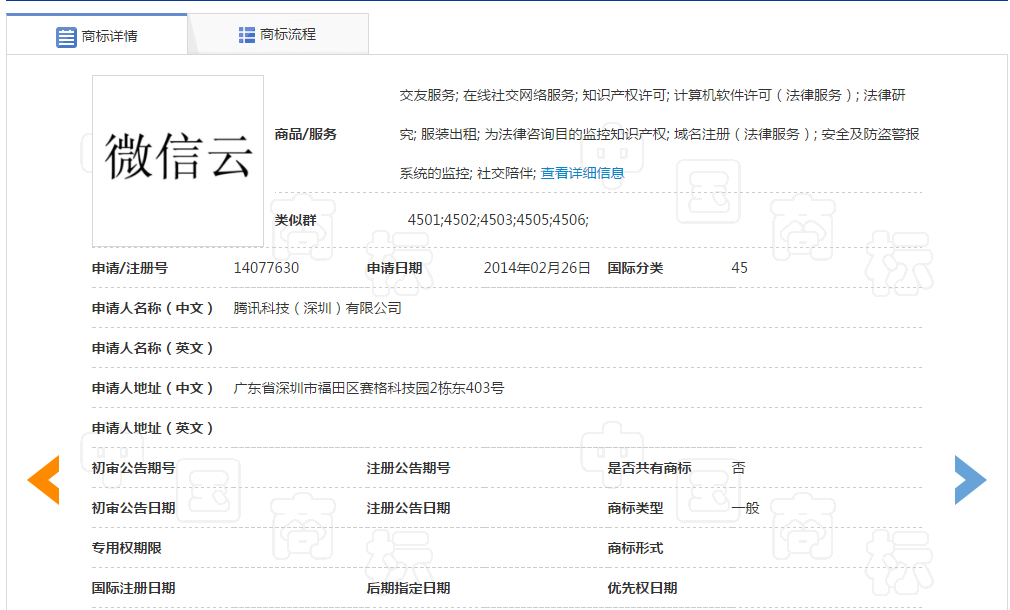Click the 微信云 trademark image
This screenshot has width=1010, height=610.
click(x=178, y=161)
